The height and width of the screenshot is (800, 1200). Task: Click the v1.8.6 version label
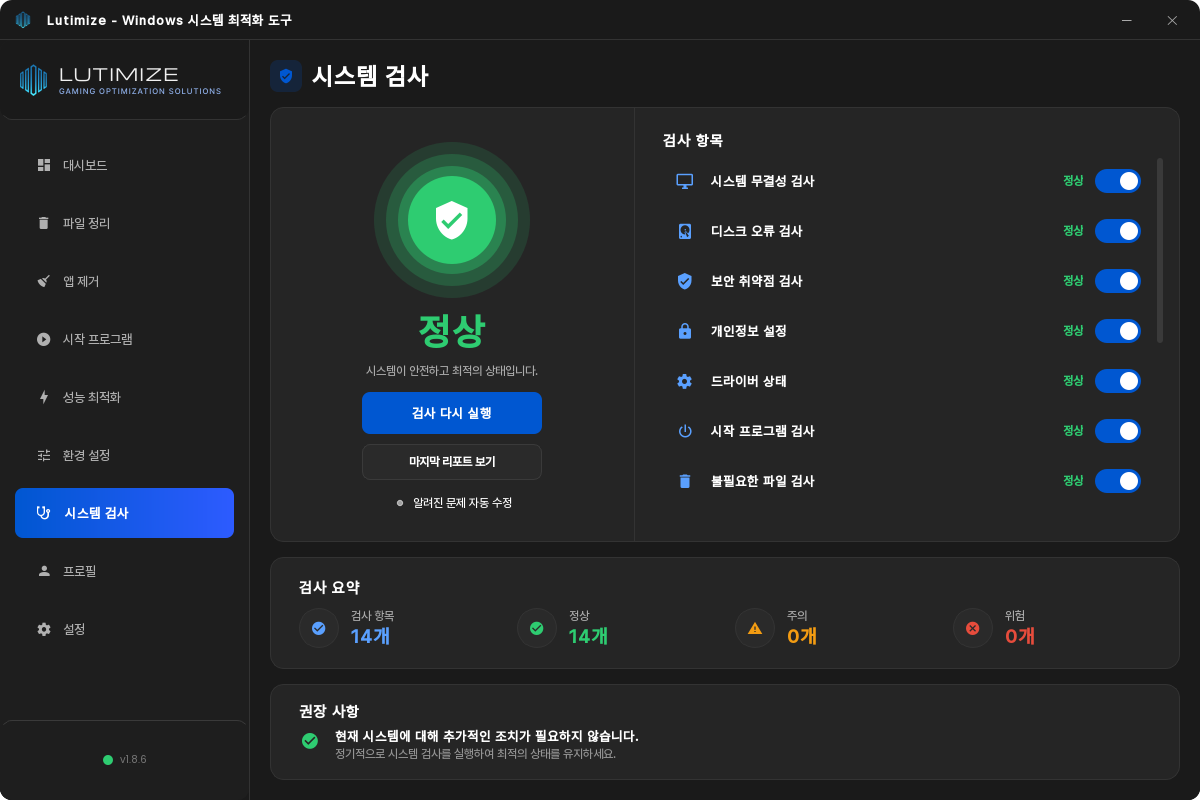click(x=133, y=760)
